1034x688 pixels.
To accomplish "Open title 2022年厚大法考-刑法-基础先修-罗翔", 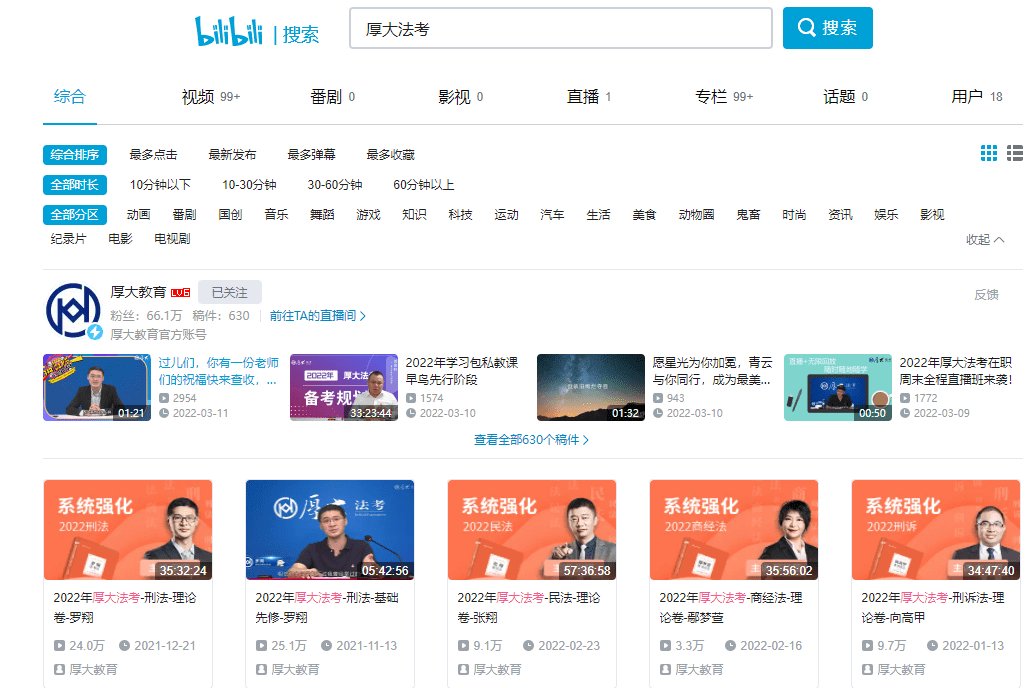I will 327,608.
